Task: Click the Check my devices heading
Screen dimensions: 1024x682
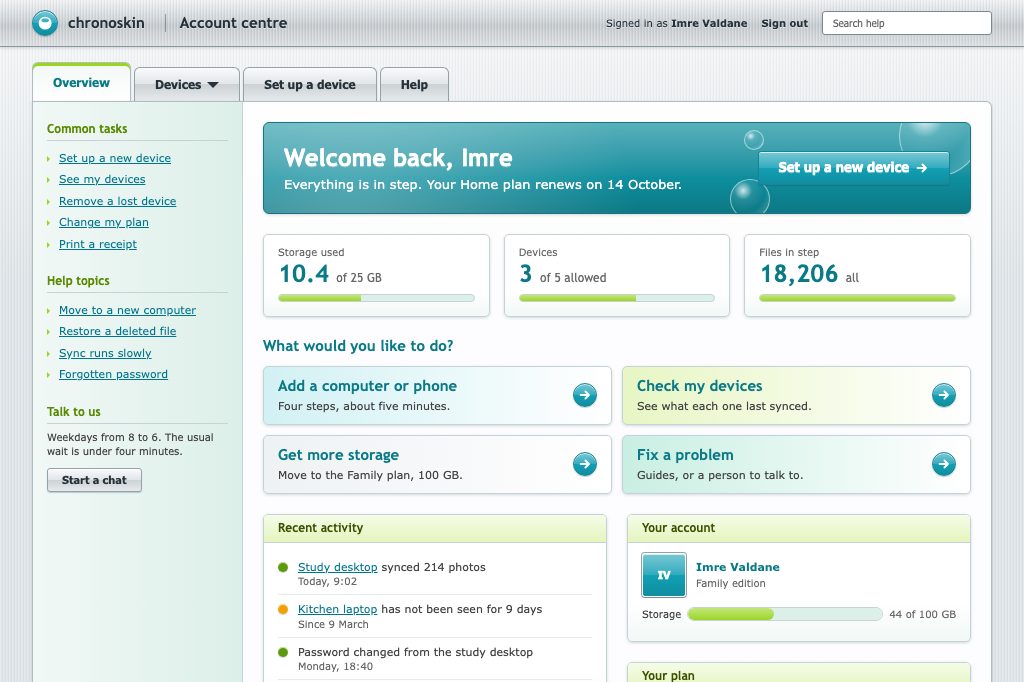Action: click(699, 386)
